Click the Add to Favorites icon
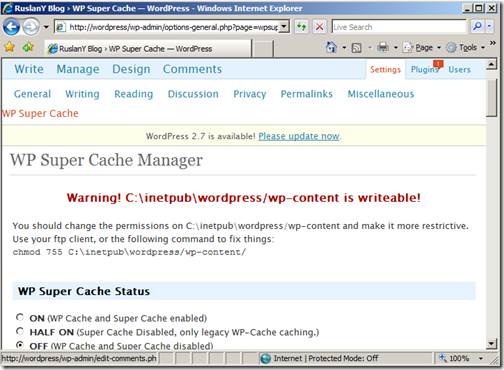The image size is (504, 370). (x=28, y=47)
